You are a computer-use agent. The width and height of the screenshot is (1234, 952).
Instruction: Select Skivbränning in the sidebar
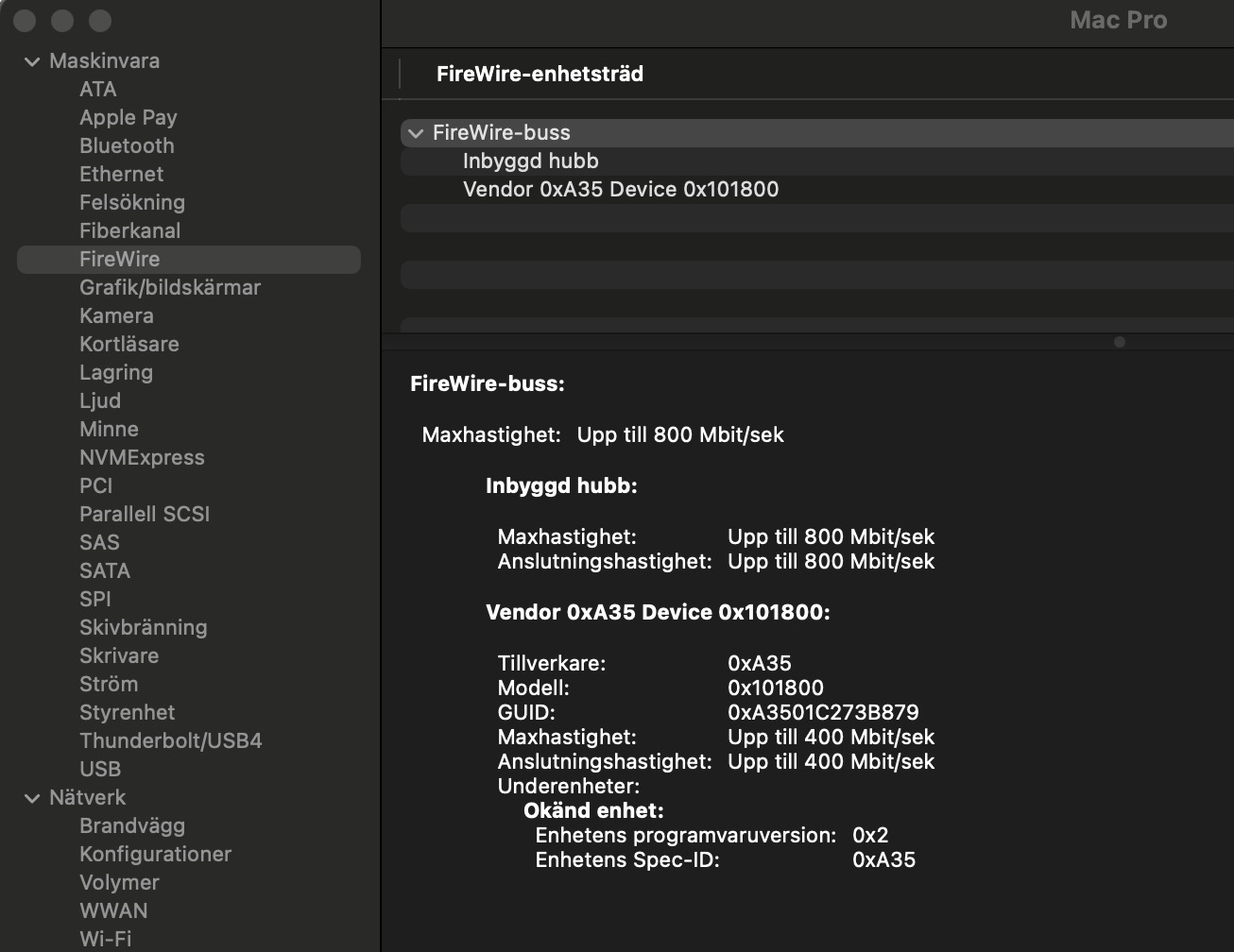144,627
